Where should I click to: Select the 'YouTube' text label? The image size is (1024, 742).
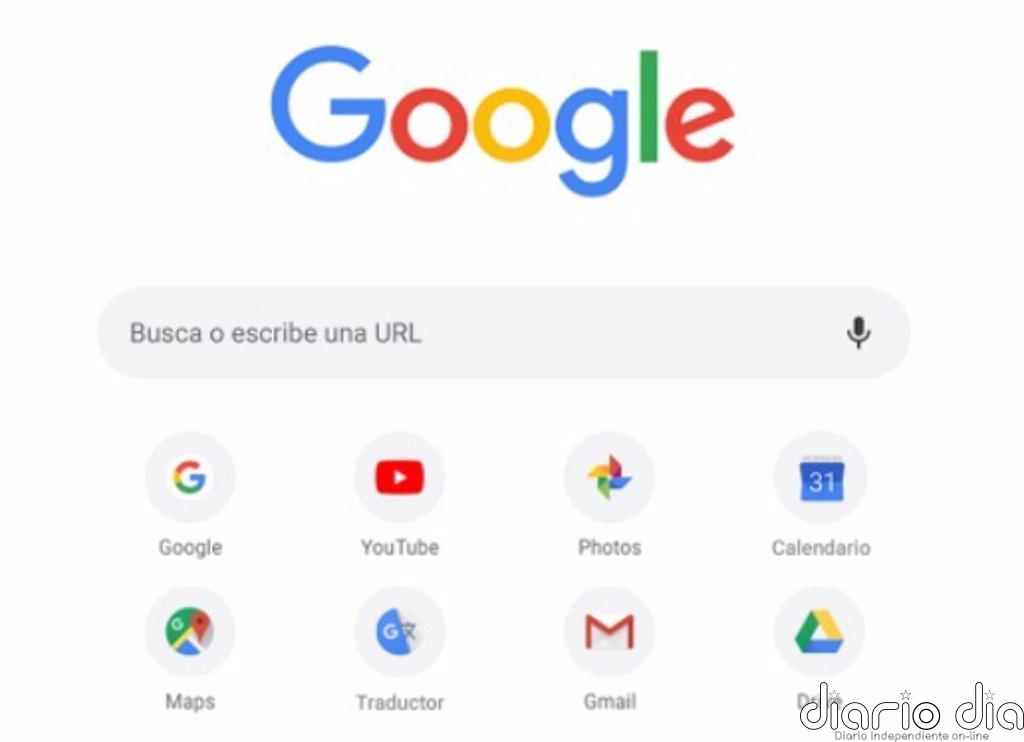tap(400, 547)
